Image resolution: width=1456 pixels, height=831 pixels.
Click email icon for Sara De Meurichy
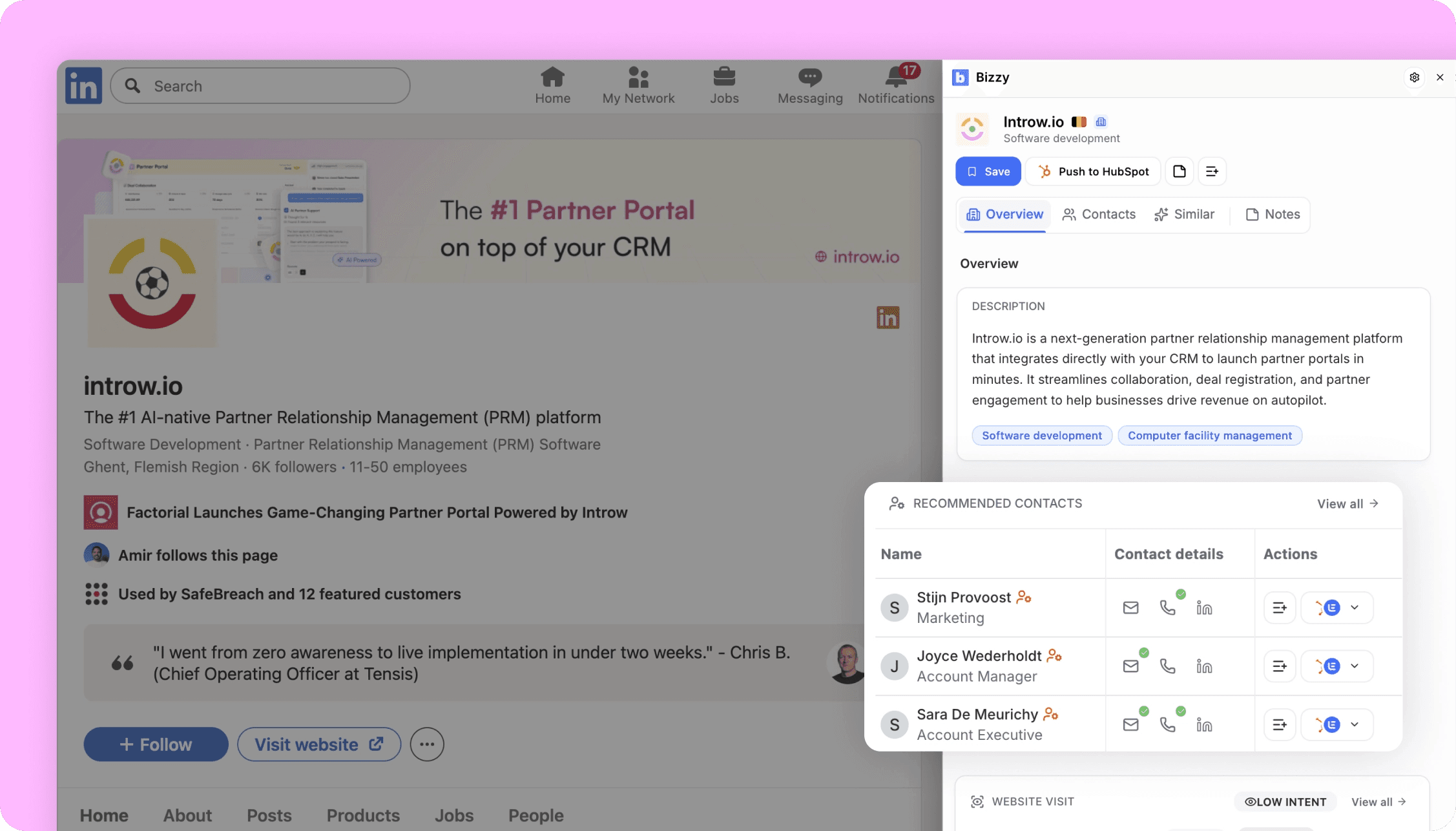coord(1130,724)
